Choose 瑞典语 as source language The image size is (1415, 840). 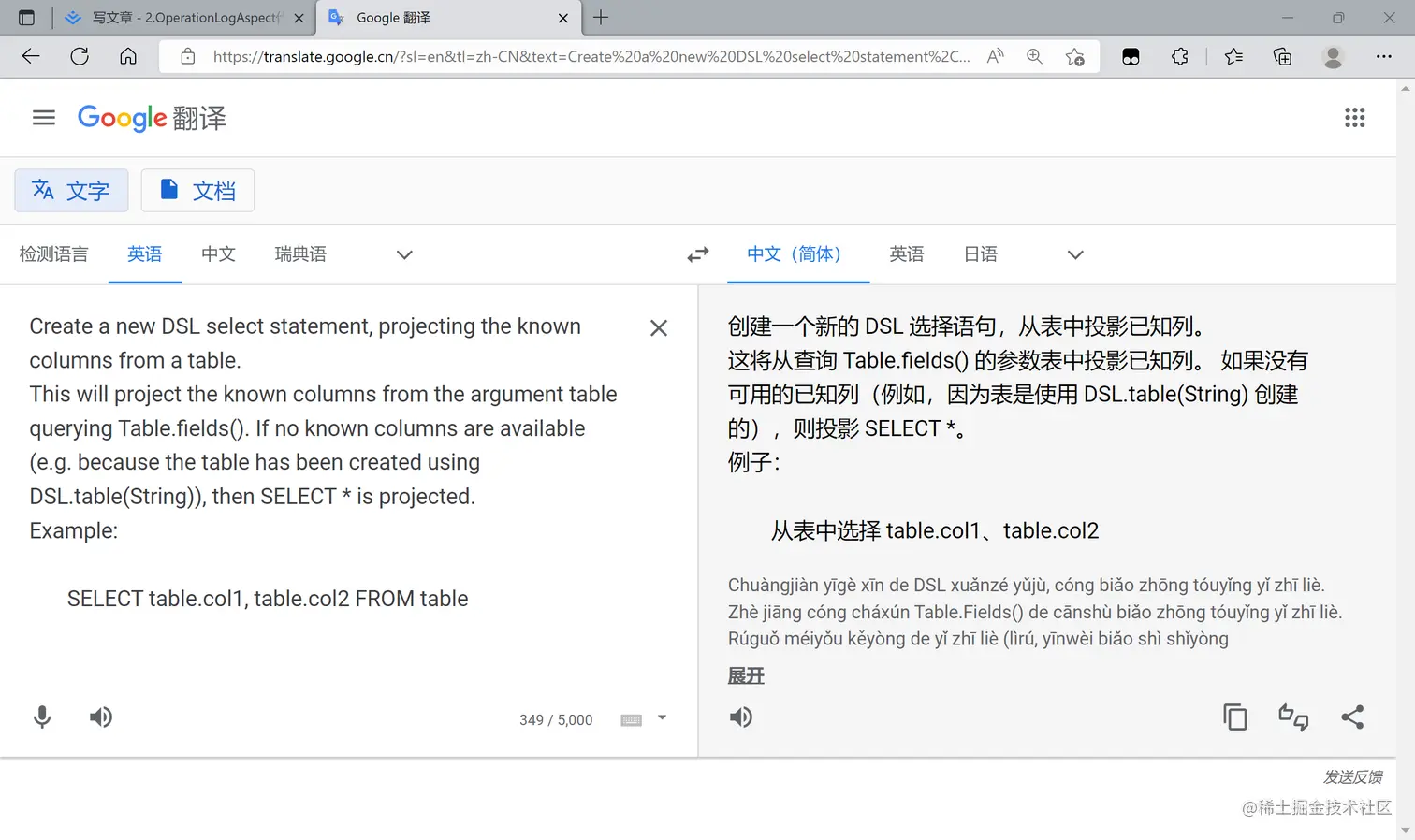click(300, 254)
